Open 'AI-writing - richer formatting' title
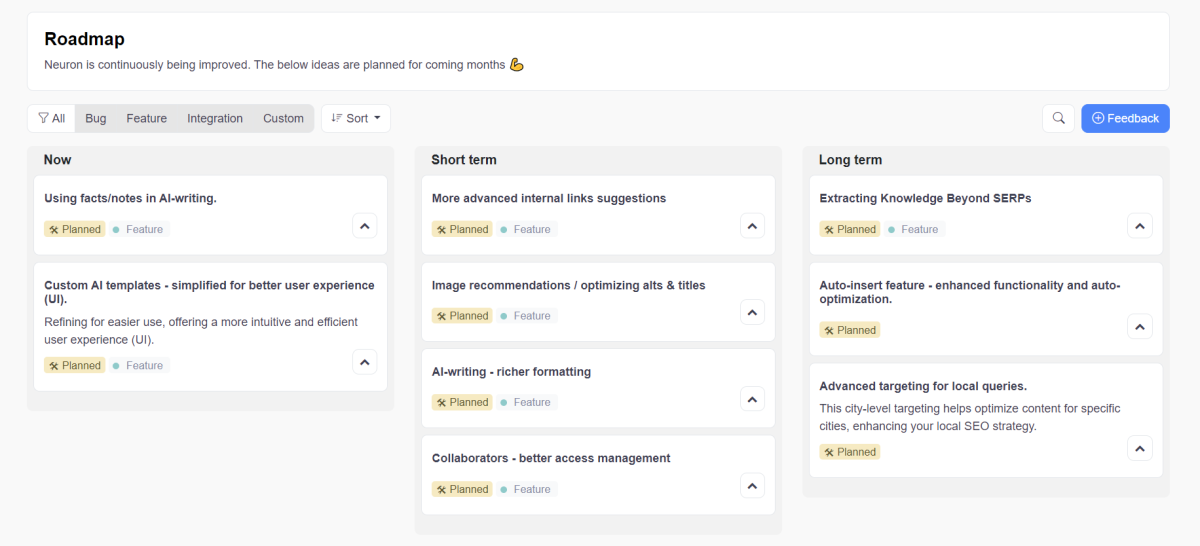The image size is (1200, 546). pos(511,372)
